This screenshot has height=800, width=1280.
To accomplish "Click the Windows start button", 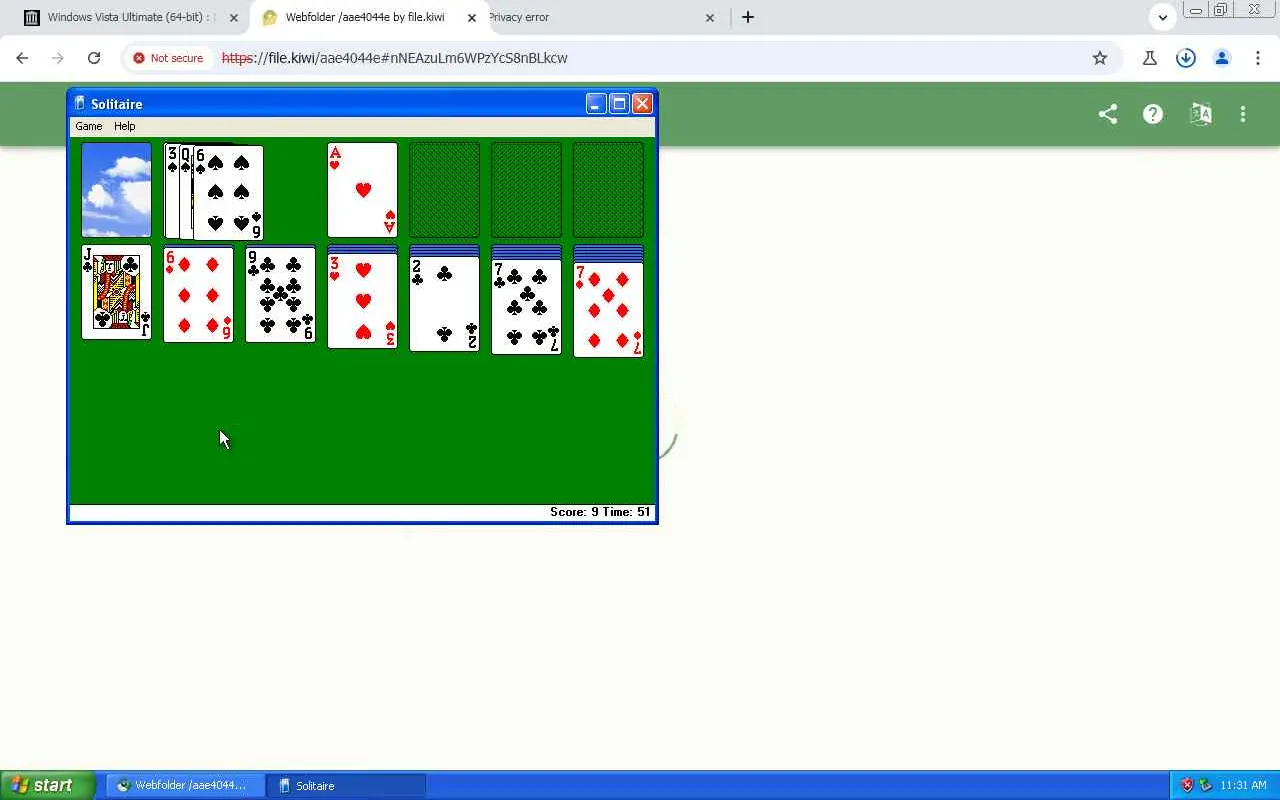I will pyautogui.click(x=47, y=785).
